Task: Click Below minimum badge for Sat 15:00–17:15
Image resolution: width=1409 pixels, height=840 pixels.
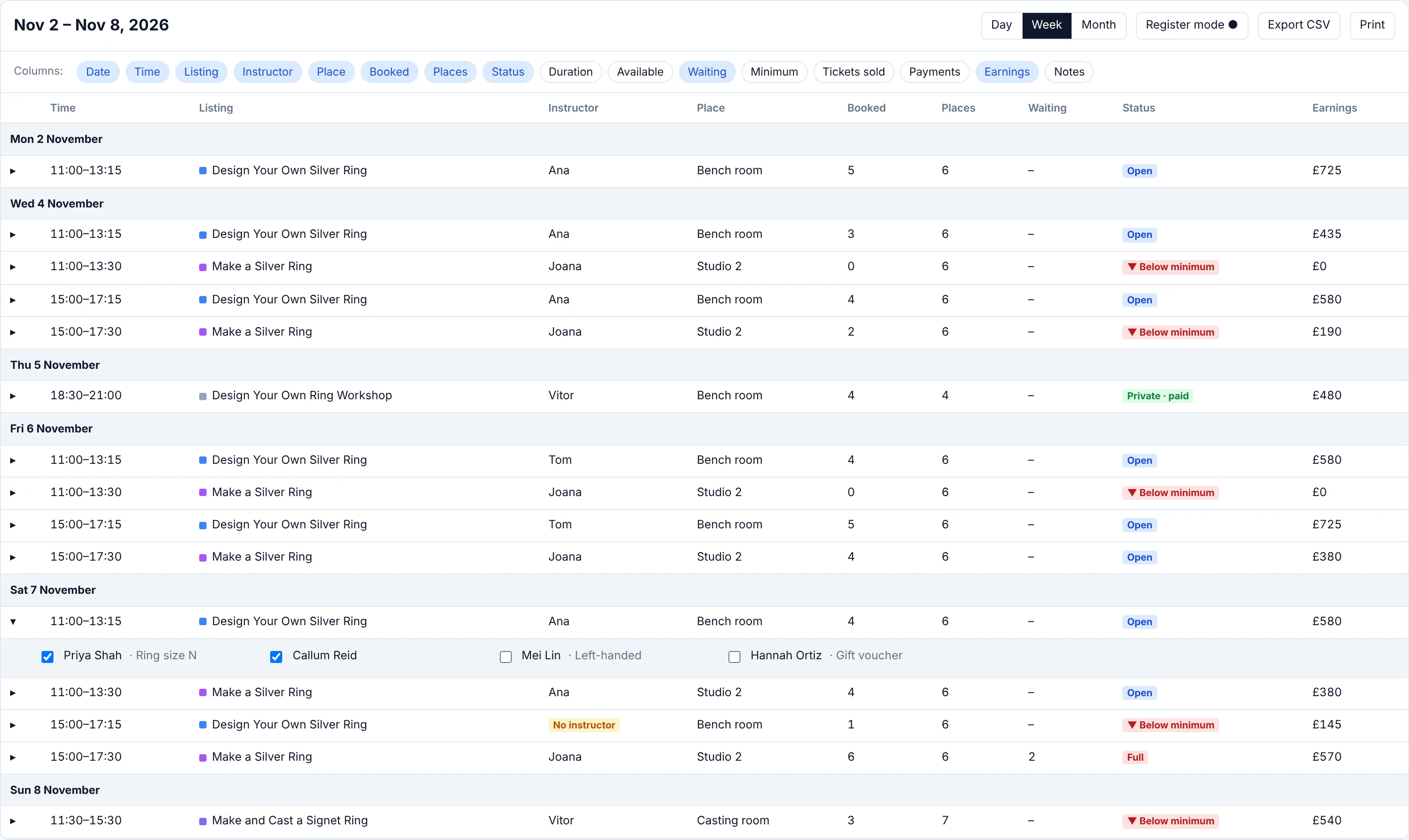Action: (x=1170, y=725)
